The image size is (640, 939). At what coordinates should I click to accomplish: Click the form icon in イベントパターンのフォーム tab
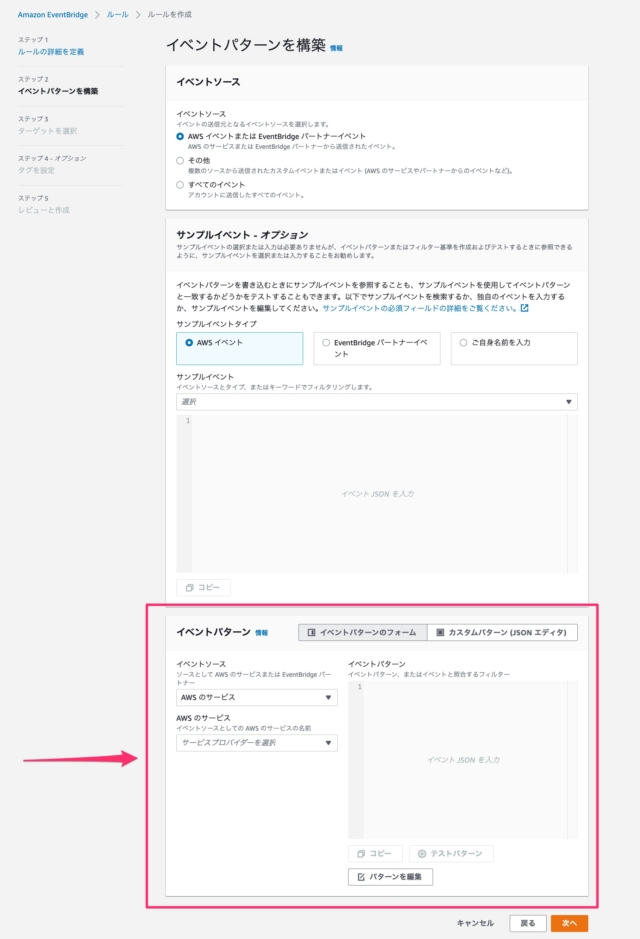[x=311, y=632]
